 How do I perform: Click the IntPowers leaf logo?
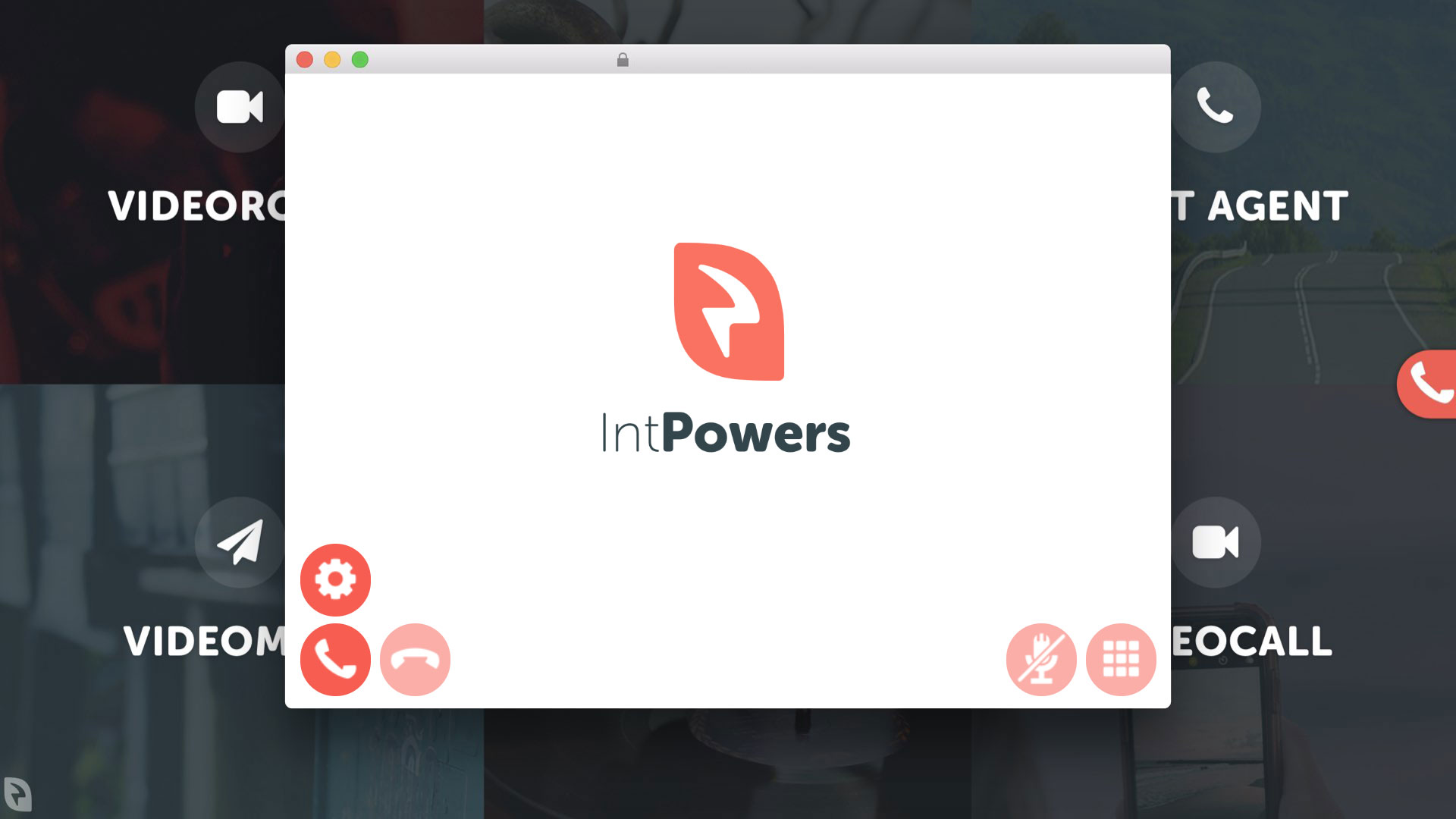tap(729, 312)
